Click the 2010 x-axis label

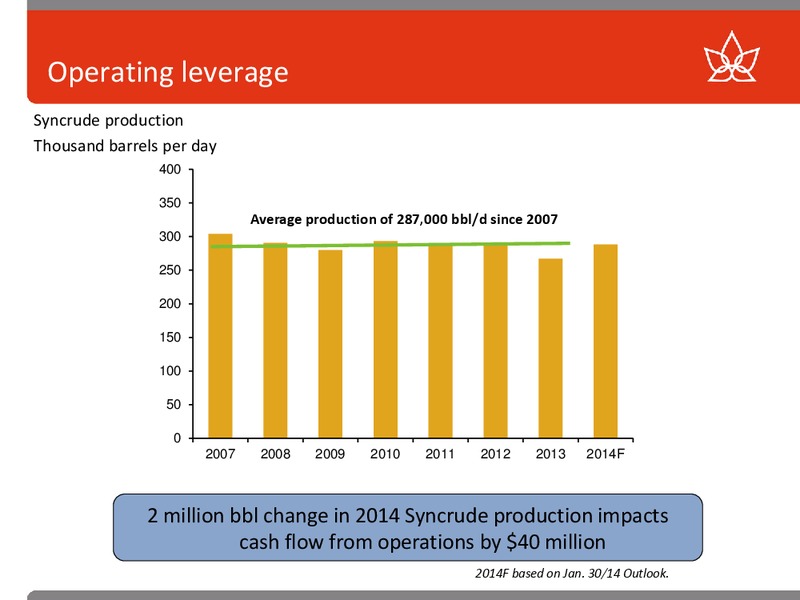coord(385,454)
